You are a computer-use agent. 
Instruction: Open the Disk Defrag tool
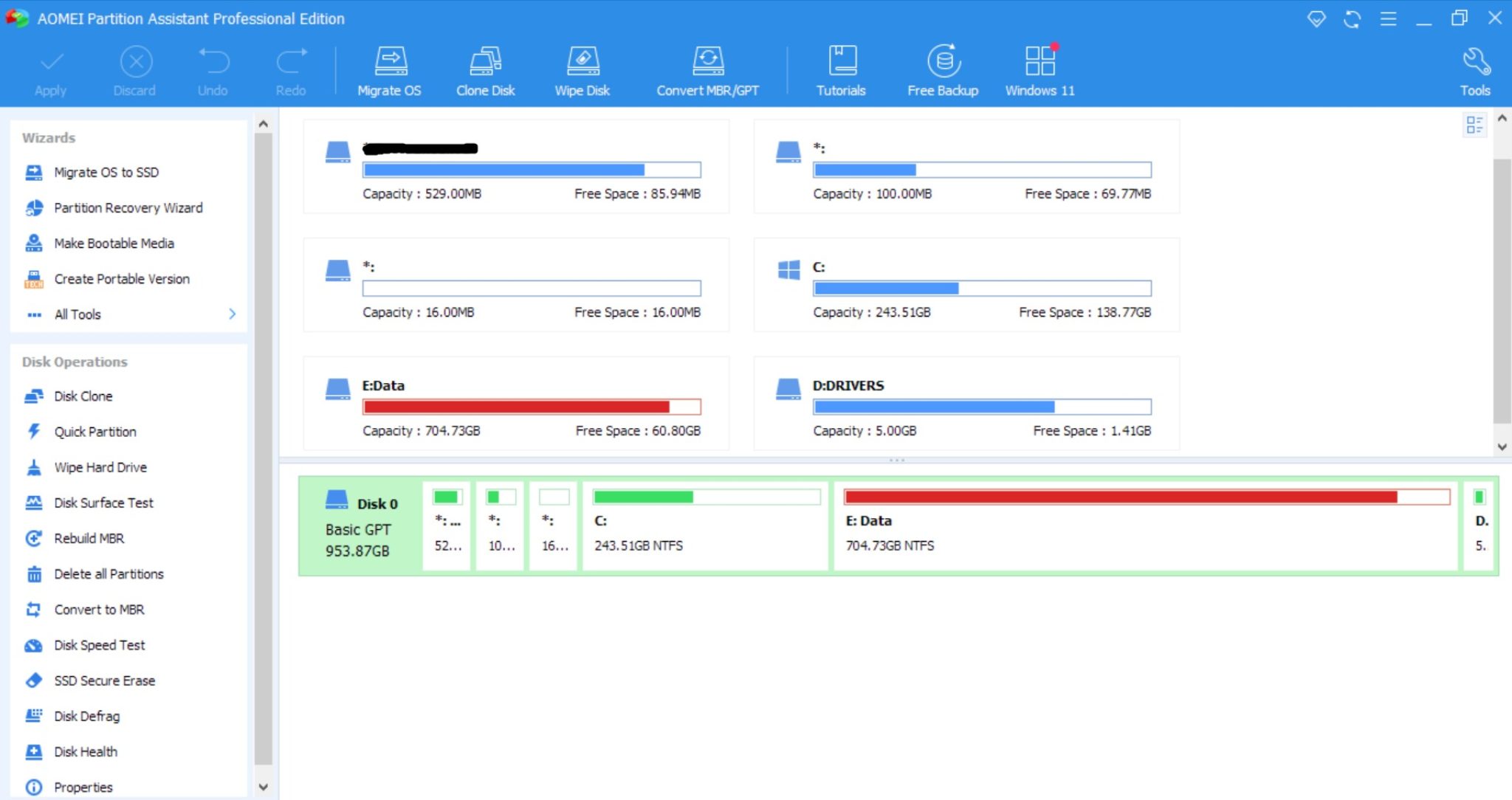click(87, 716)
